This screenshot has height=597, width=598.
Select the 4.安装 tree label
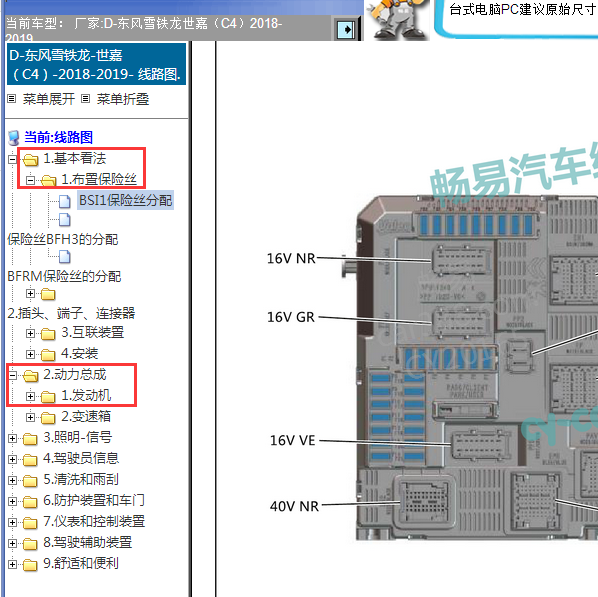coord(80,354)
